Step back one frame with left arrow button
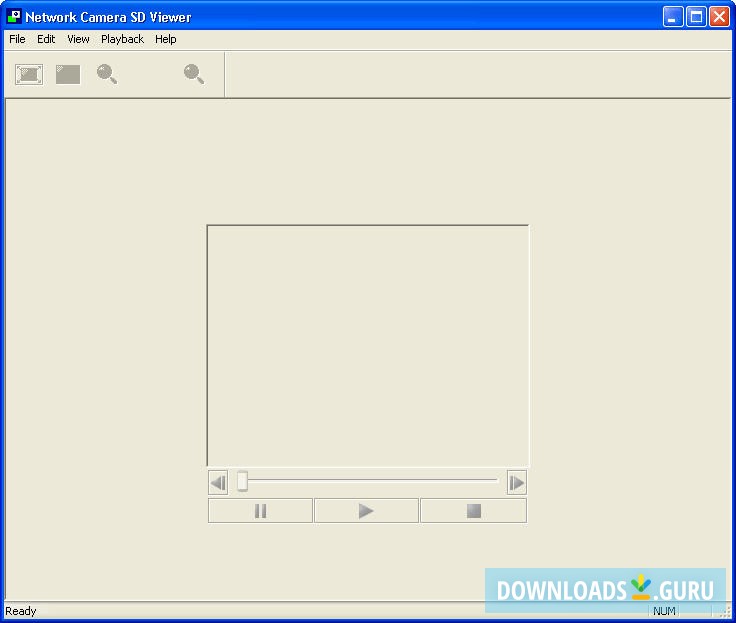Viewport: 736px width, 623px height. tap(218, 483)
